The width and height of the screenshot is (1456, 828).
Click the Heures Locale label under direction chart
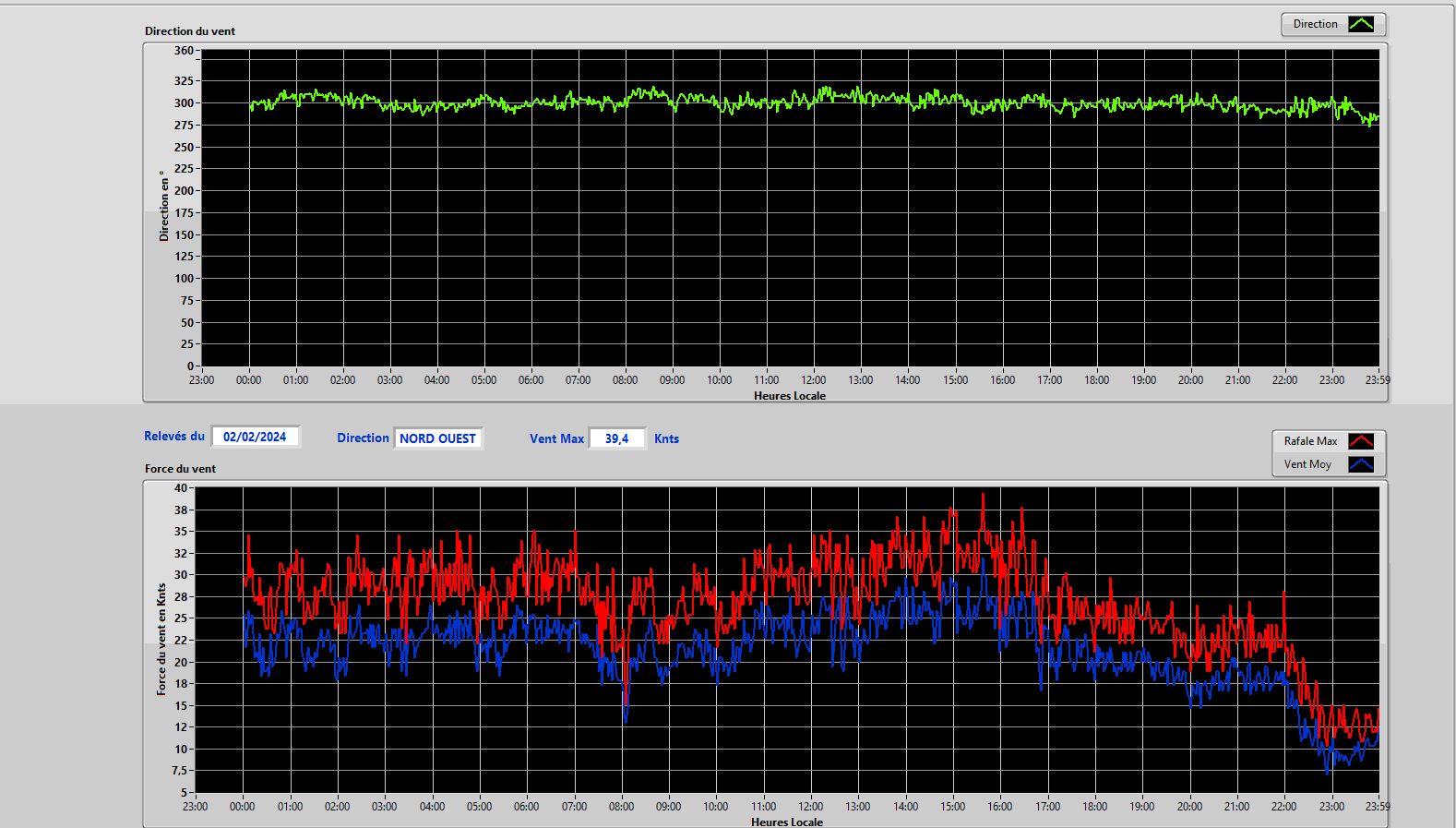coord(790,395)
